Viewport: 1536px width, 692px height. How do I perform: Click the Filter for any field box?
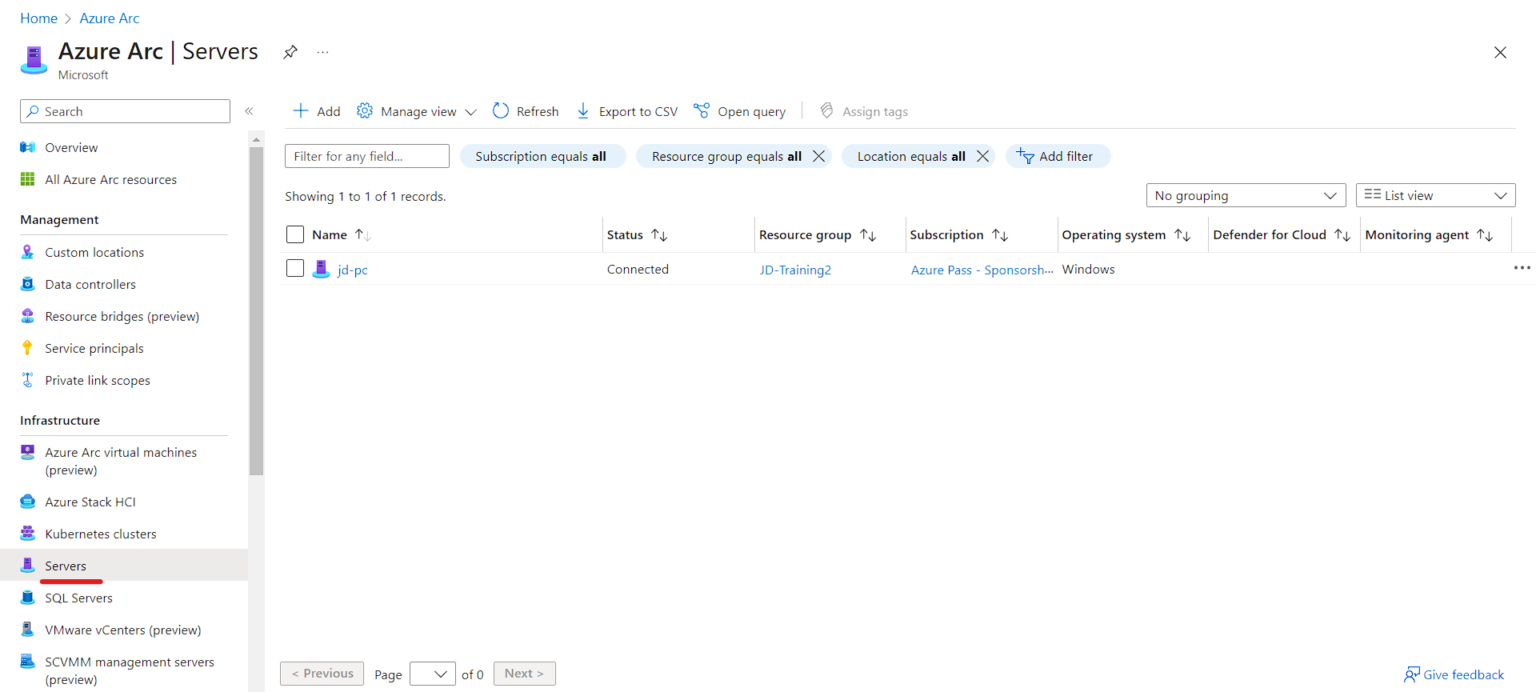[366, 156]
